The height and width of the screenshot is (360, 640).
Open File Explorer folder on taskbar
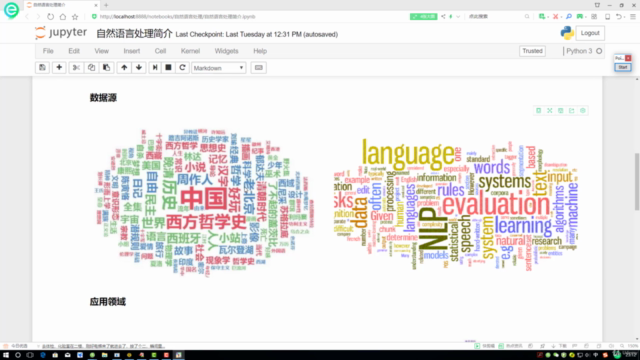[x=104, y=355]
